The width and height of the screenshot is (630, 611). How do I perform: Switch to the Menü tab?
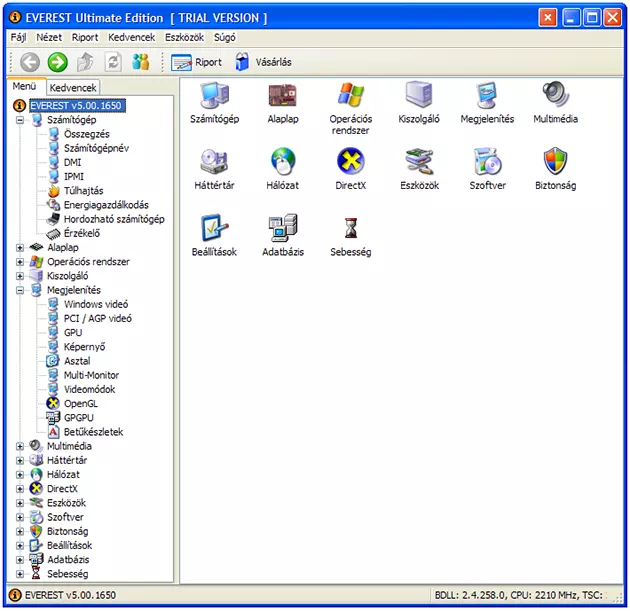[25, 86]
